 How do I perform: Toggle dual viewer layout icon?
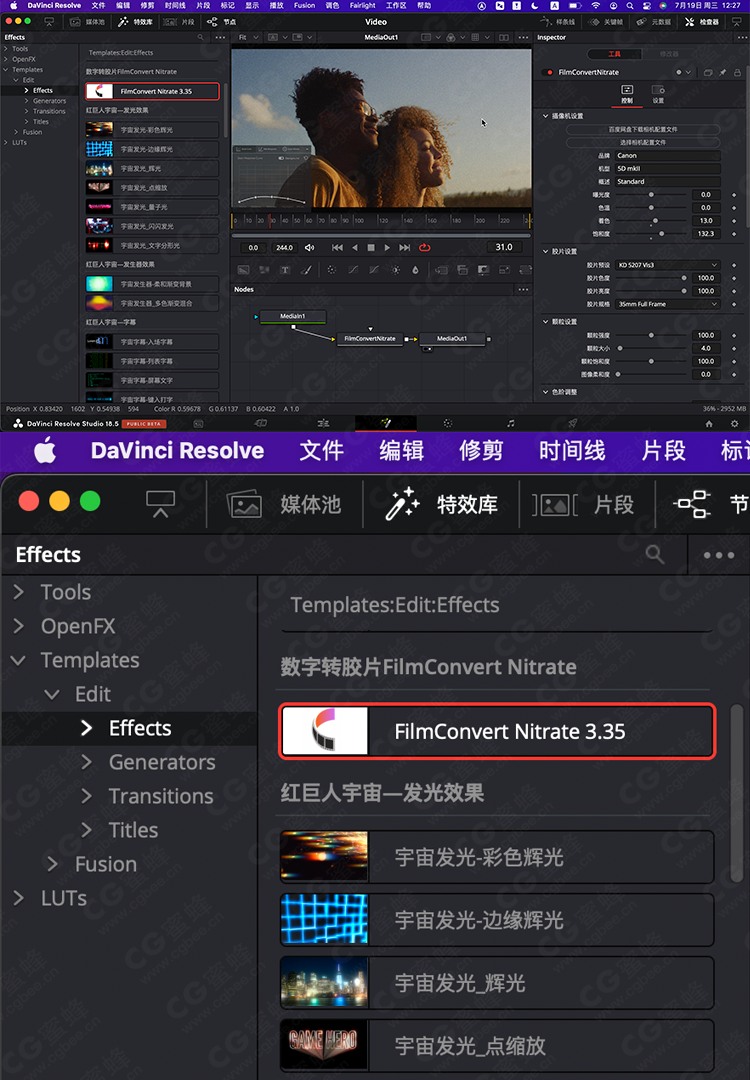tap(504, 37)
